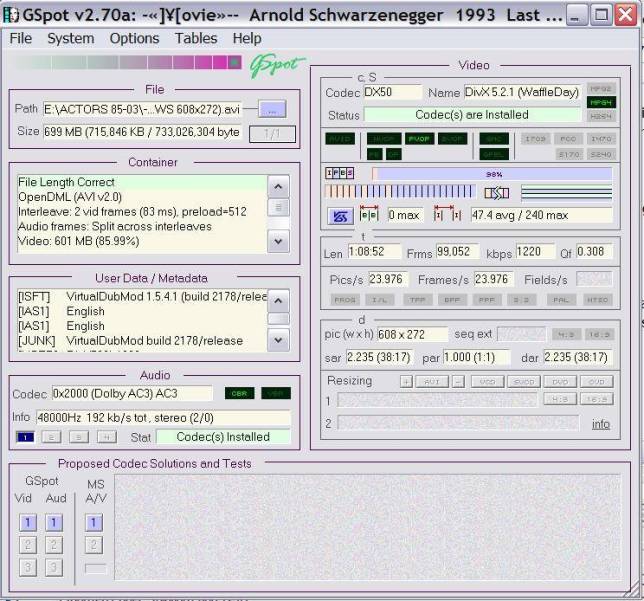Open the System menu
Image resolution: width=644 pixels, height=601 pixels.
(x=71, y=38)
